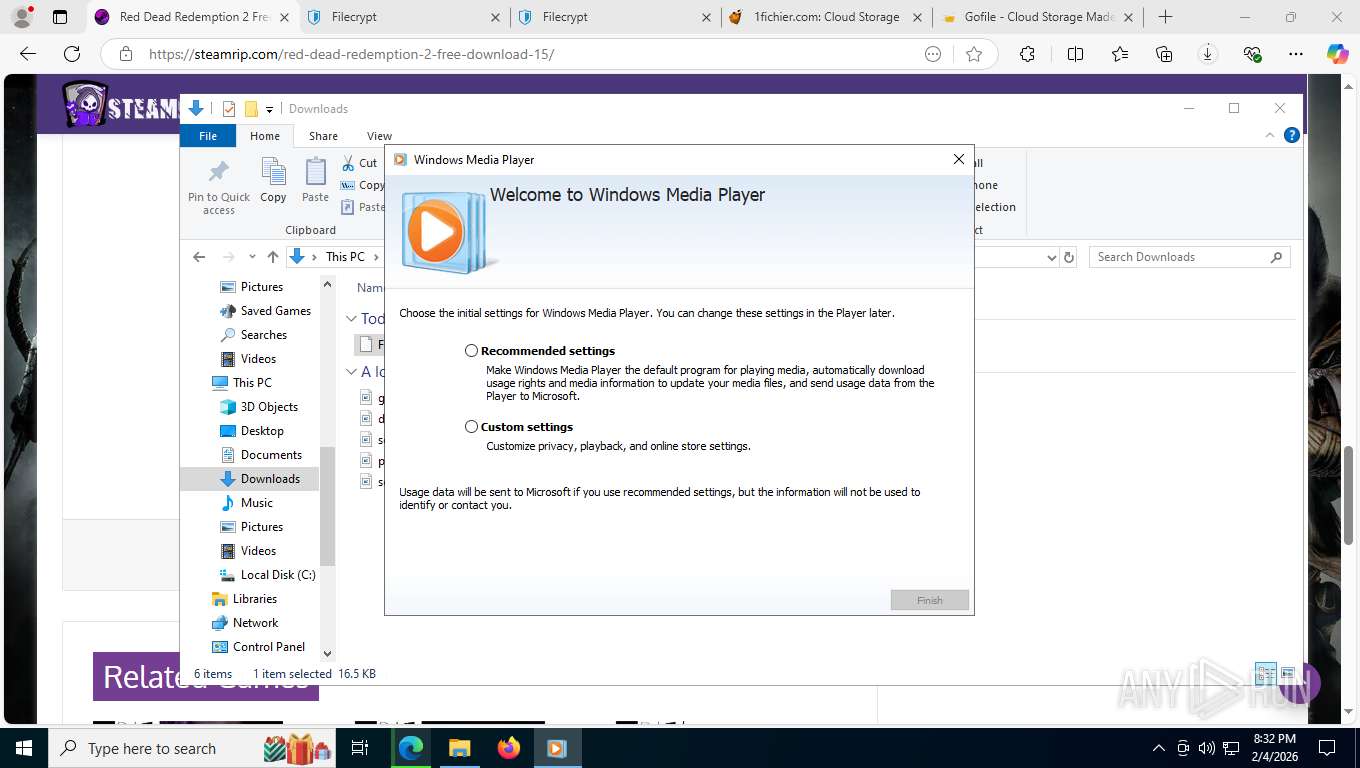Open the browser Extensions icon
This screenshot has height=768, width=1360.
click(x=1027, y=54)
